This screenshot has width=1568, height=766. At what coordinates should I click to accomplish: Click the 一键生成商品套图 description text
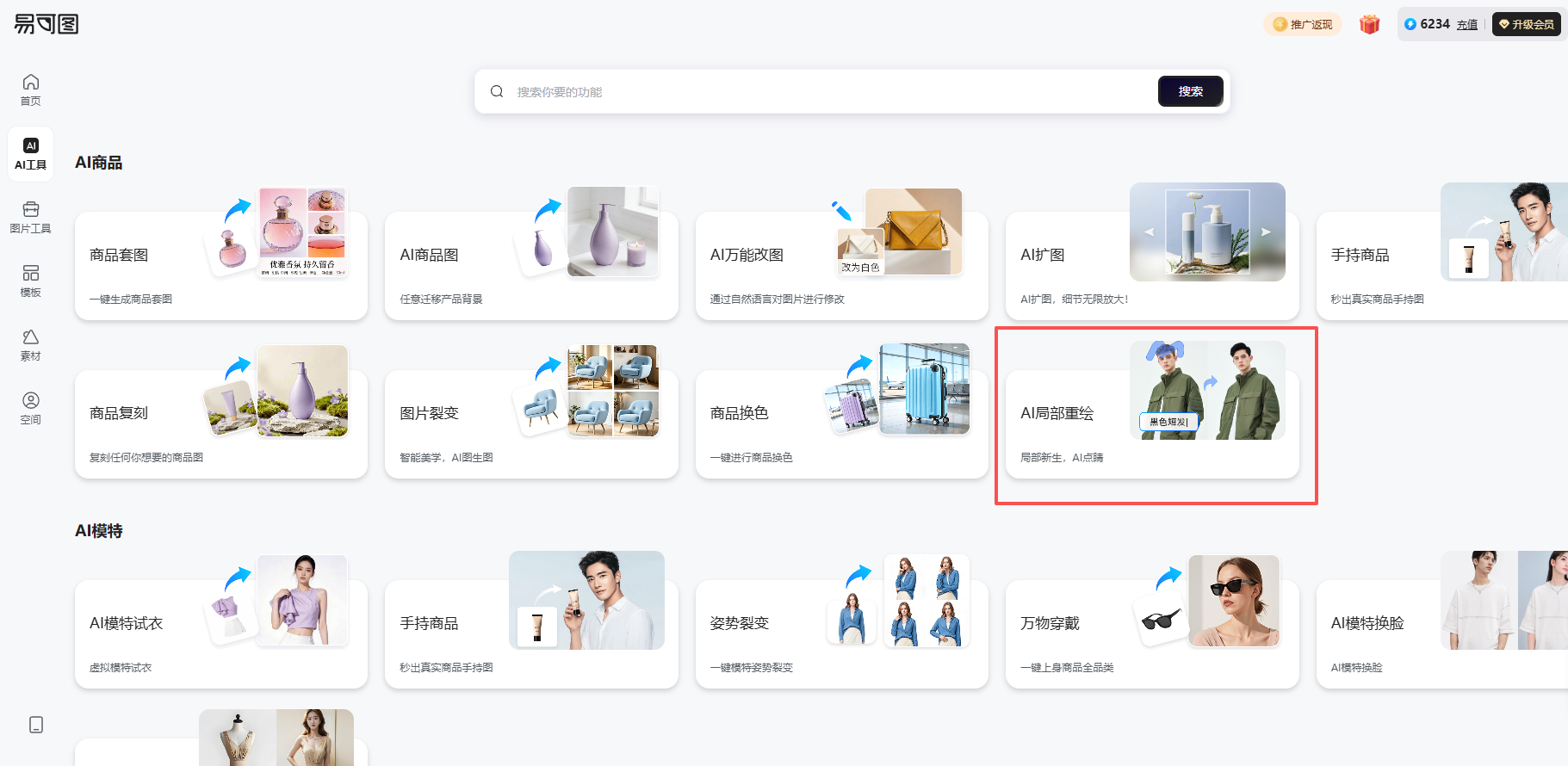[x=131, y=300]
